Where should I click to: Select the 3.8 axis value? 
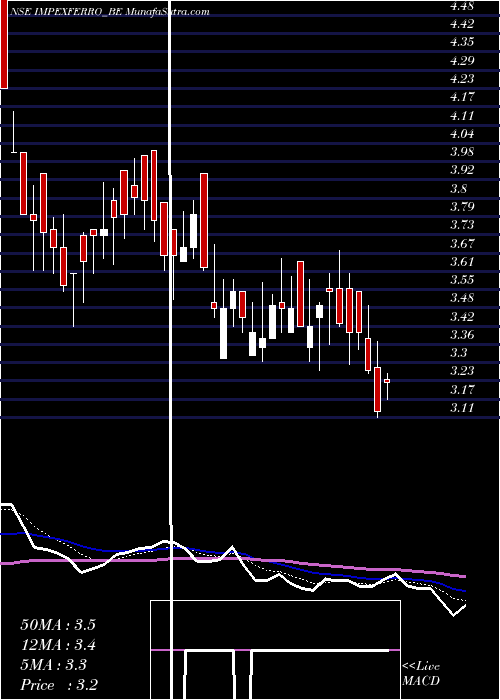pos(458,188)
